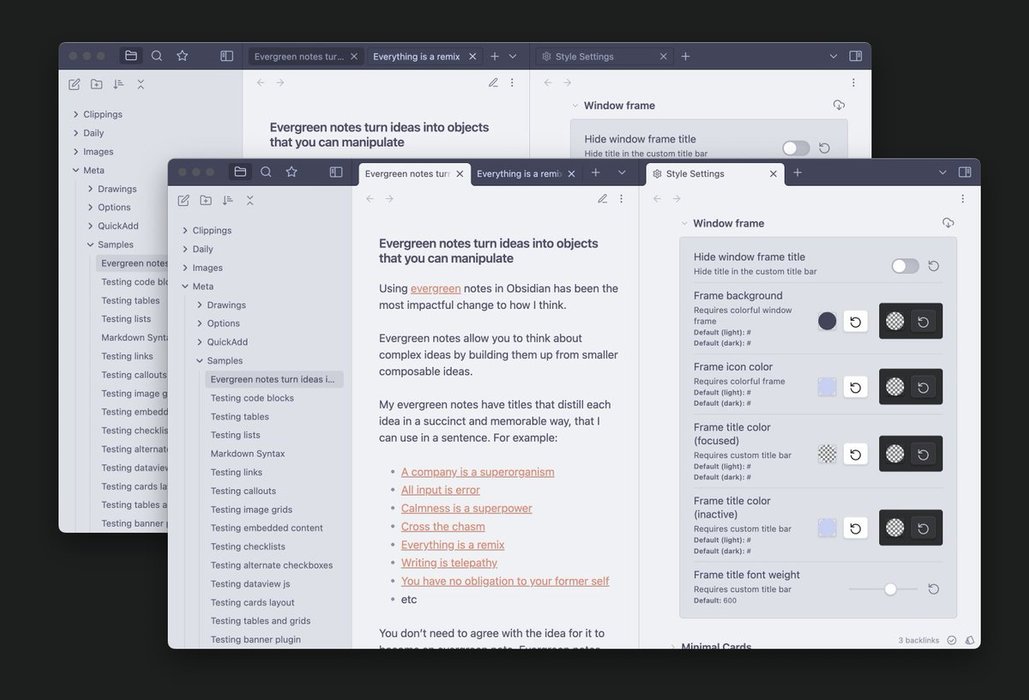The height and width of the screenshot is (700, 1029).
Task: Reset the Frame title font weight setting
Action: 933,589
